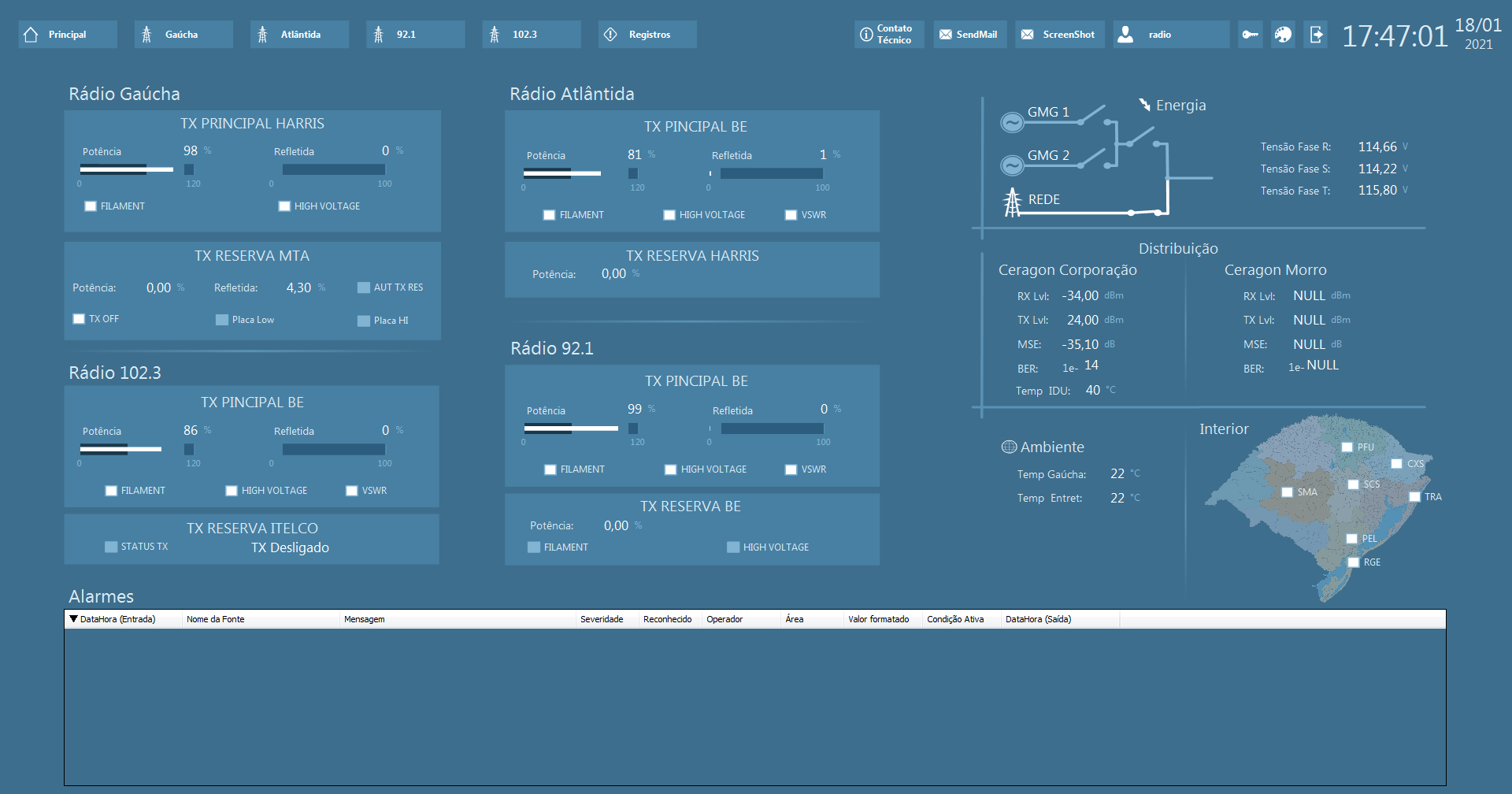
Task: Click the envelope icon on ScreenShot
Action: click(x=1028, y=35)
